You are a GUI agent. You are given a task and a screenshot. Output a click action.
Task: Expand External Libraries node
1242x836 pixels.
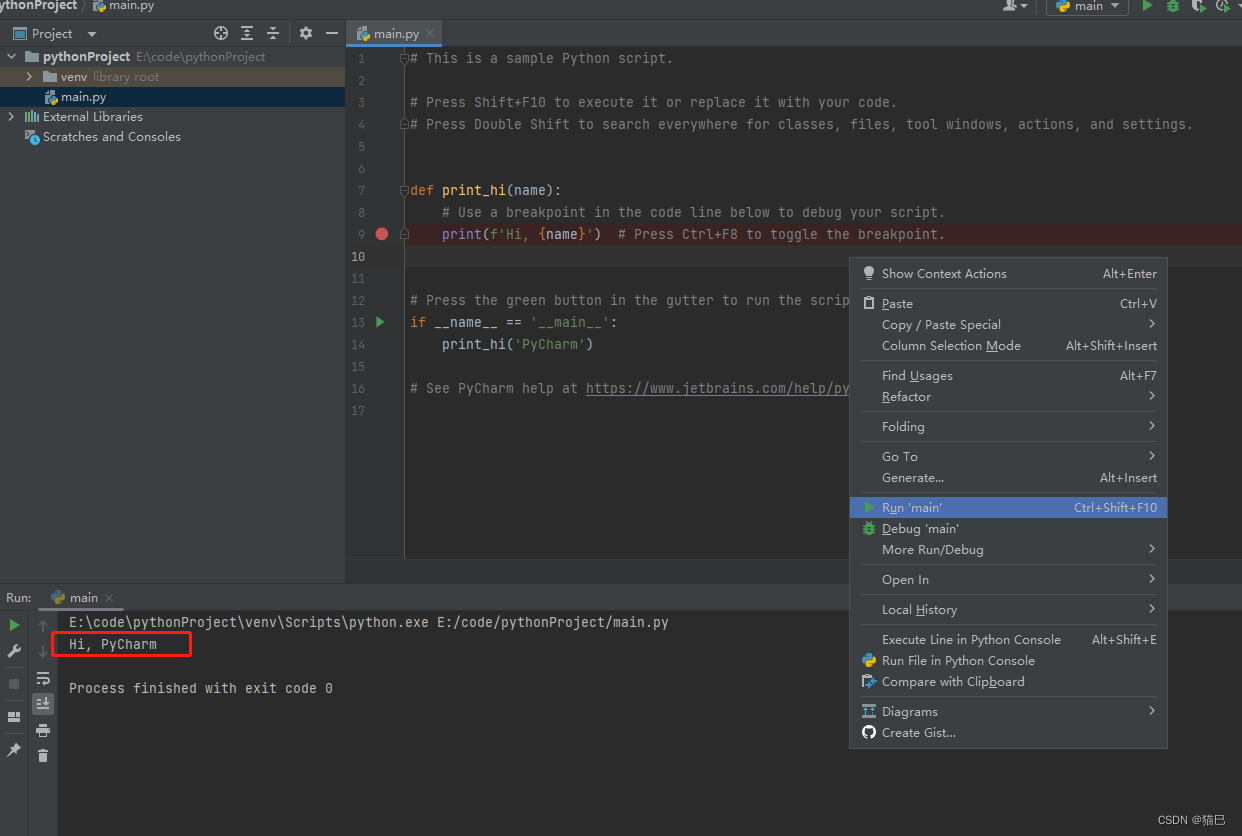[x=12, y=117]
